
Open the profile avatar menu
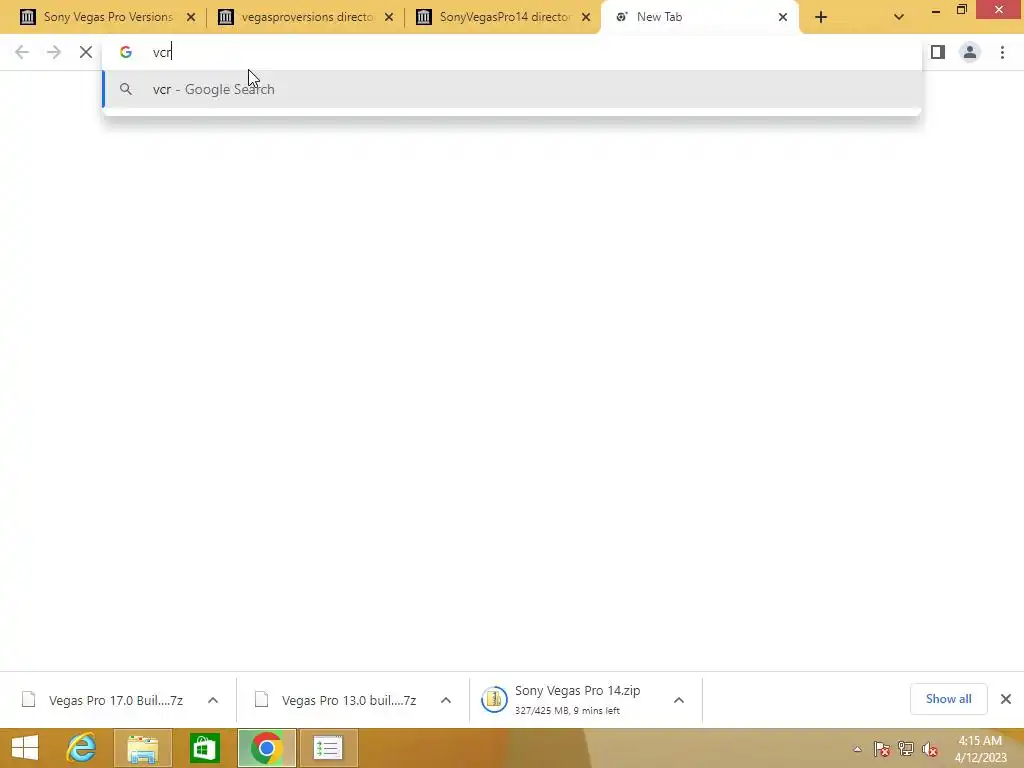pos(970,52)
